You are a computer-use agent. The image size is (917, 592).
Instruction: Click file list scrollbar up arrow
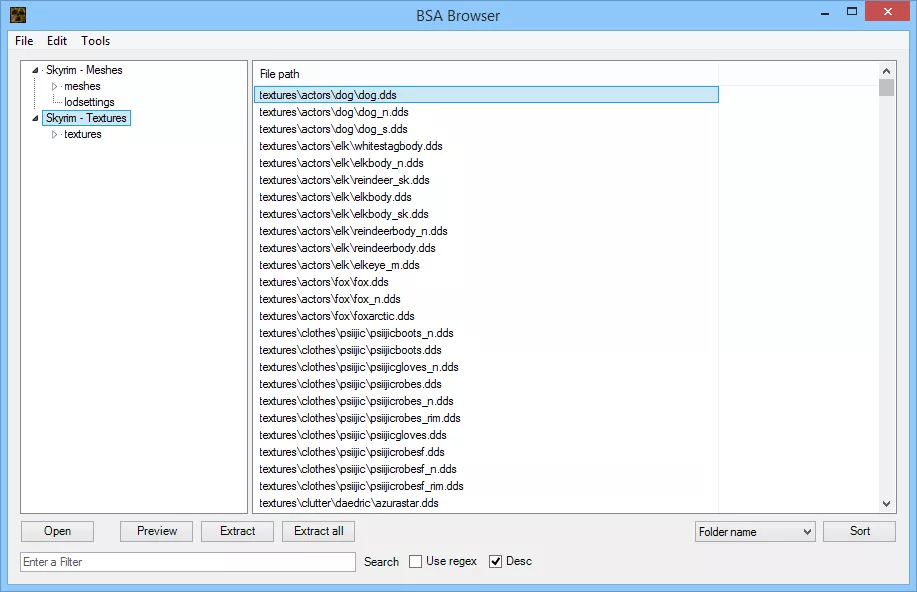(x=887, y=71)
